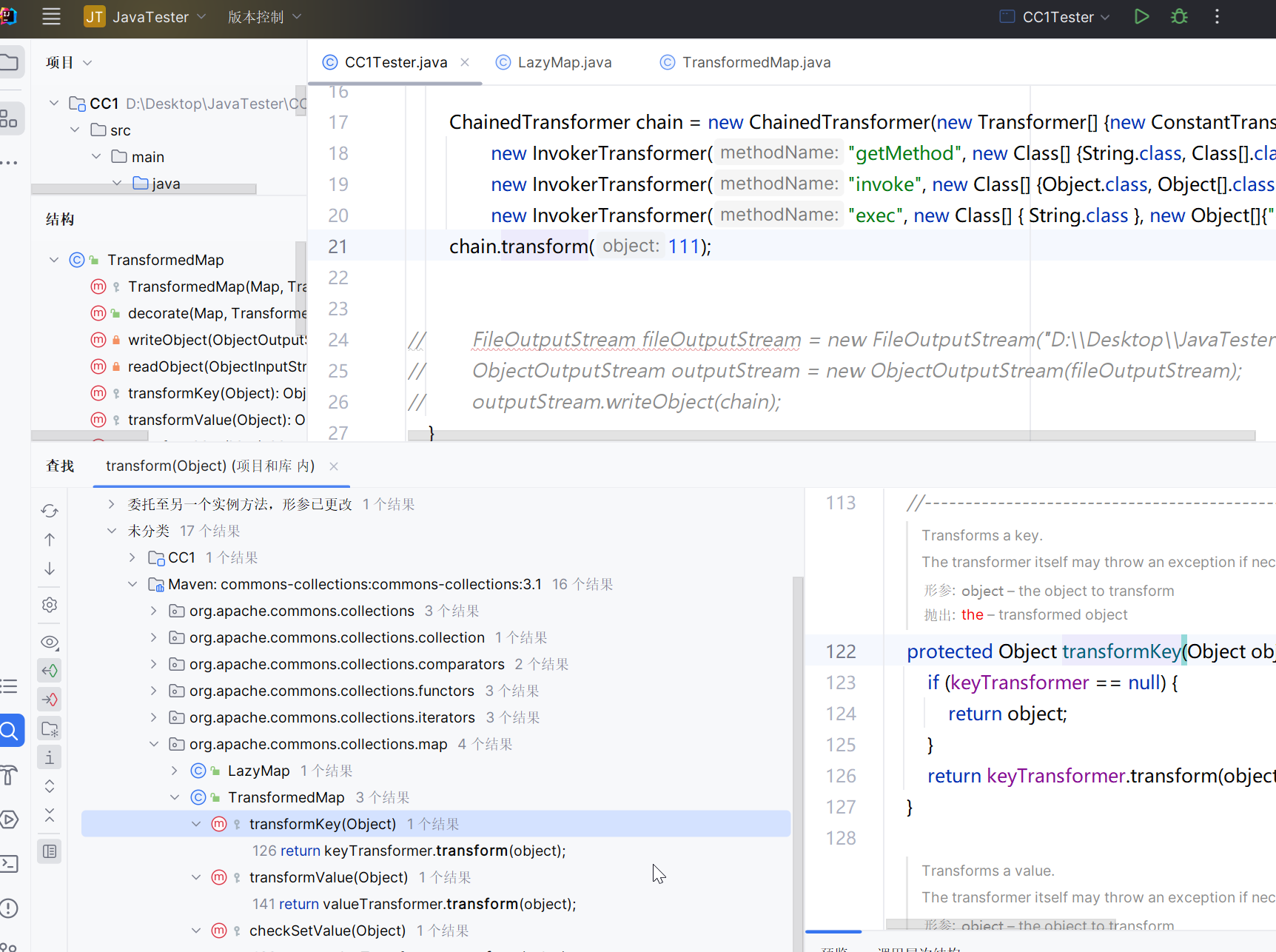
Task: Collapse the org.apache.commons.collections.map package node
Action: [x=154, y=744]
